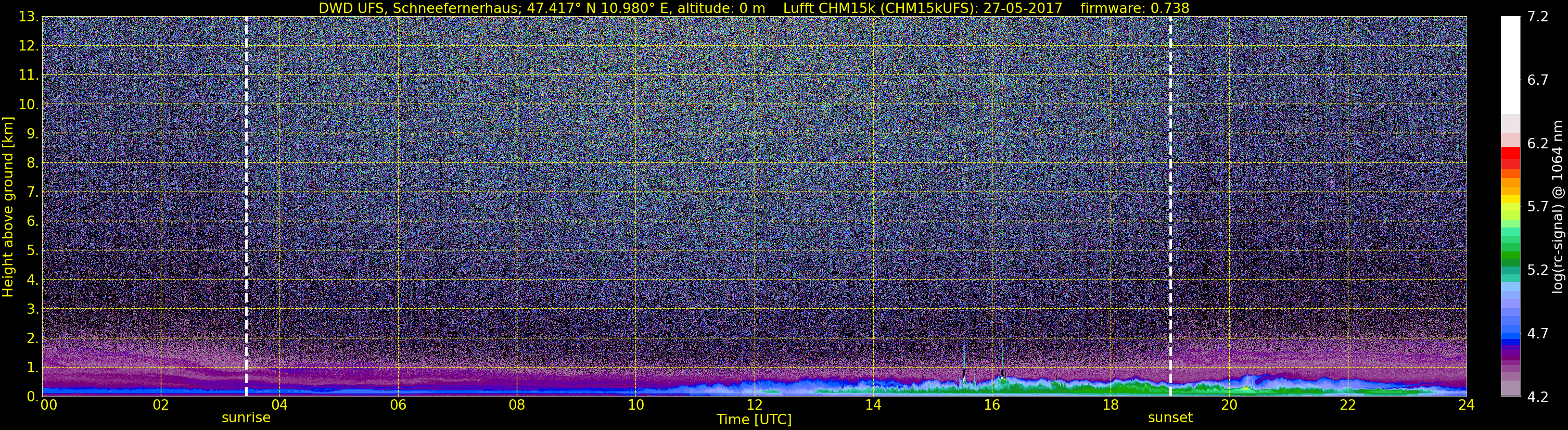Click the height axis tick label '5.'
The image size is (1568, 430).
point(33,251)
